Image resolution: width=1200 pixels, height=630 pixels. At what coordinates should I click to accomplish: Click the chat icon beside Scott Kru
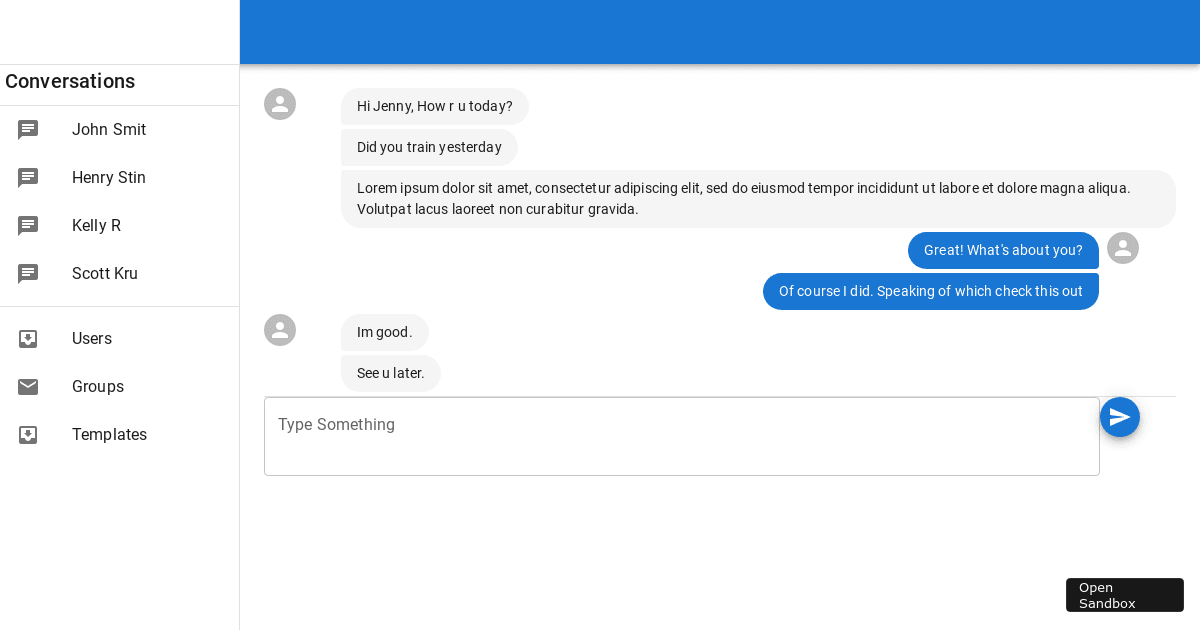click(x=28, y=273)
